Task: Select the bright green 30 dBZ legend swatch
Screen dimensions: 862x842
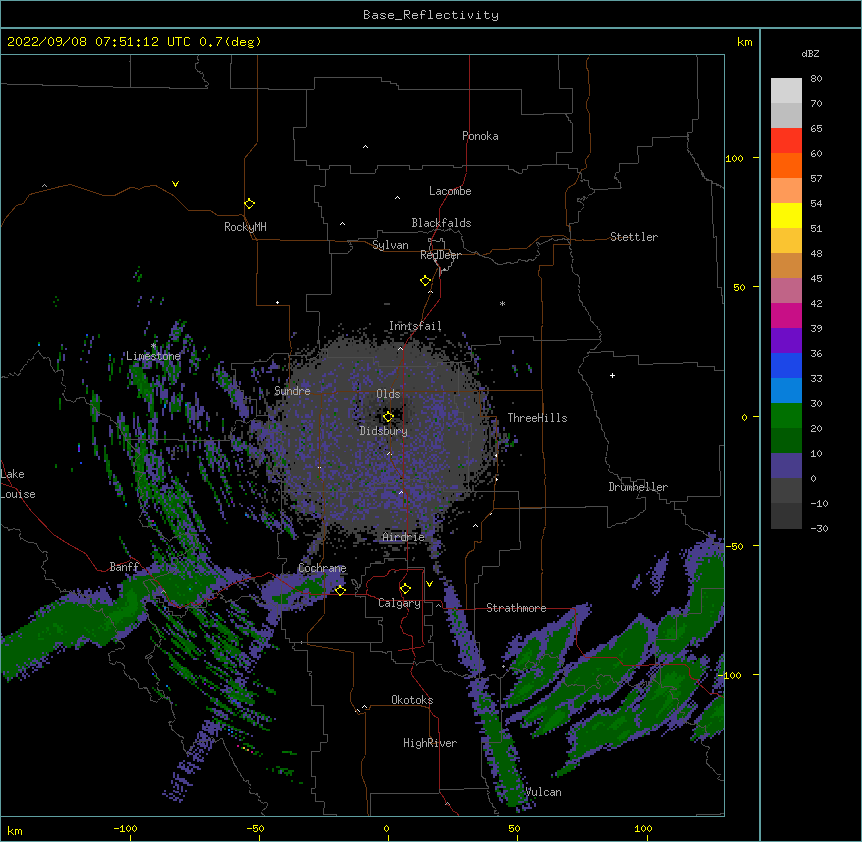Action: tap(786, 416)
